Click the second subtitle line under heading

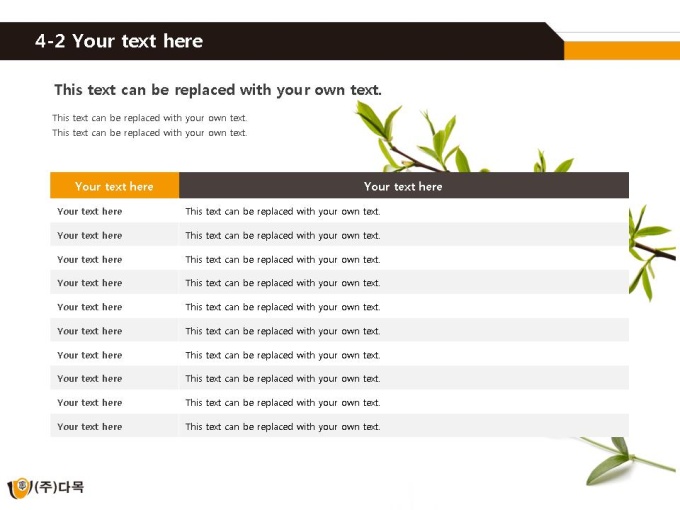(150, 133)
